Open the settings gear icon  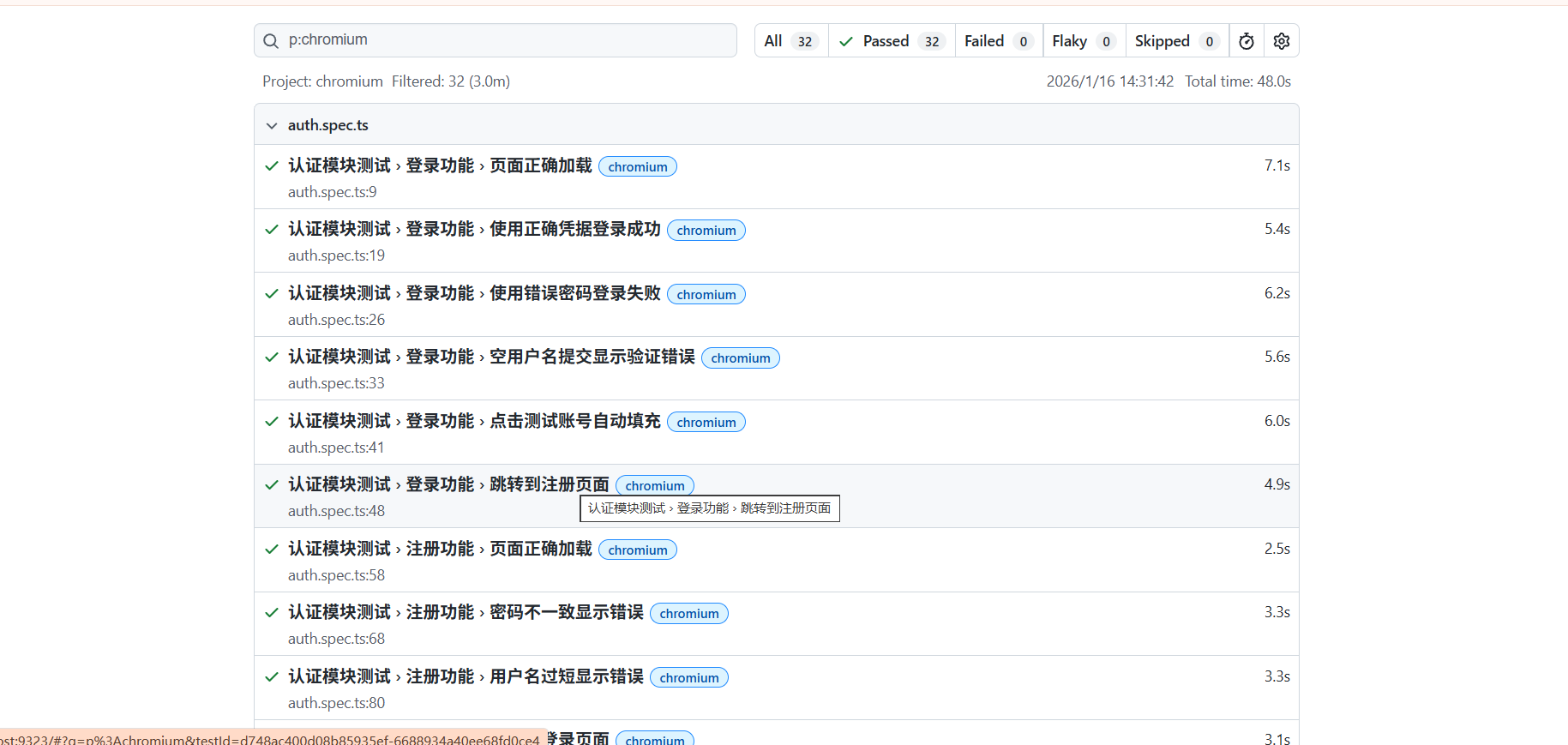point(1282,41)
